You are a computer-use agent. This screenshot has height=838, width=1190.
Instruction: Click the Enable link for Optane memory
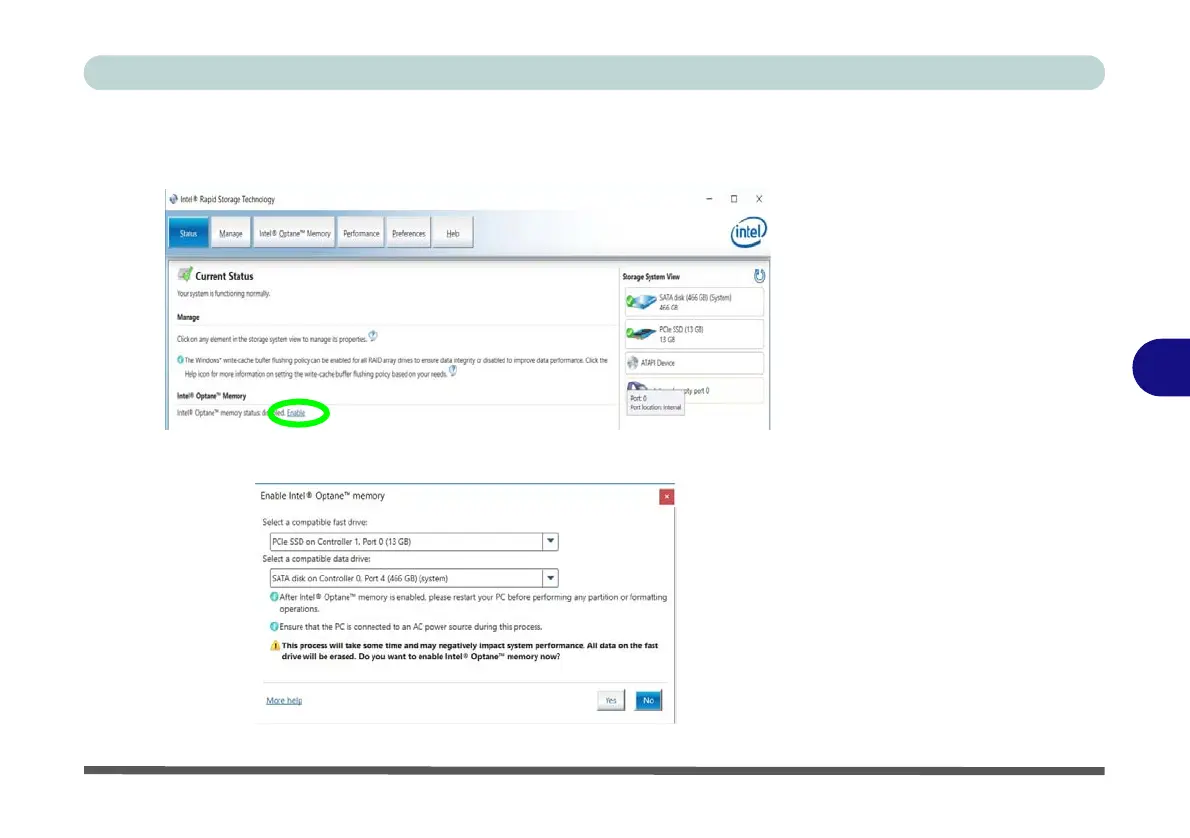tap(296, 413)
